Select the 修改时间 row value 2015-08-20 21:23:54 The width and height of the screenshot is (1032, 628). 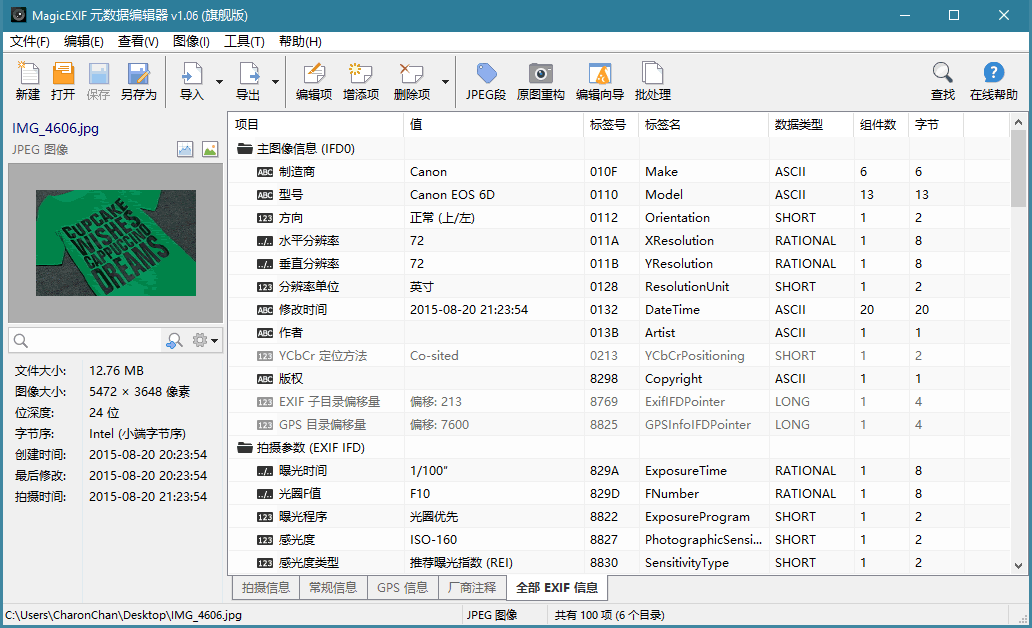469,310
